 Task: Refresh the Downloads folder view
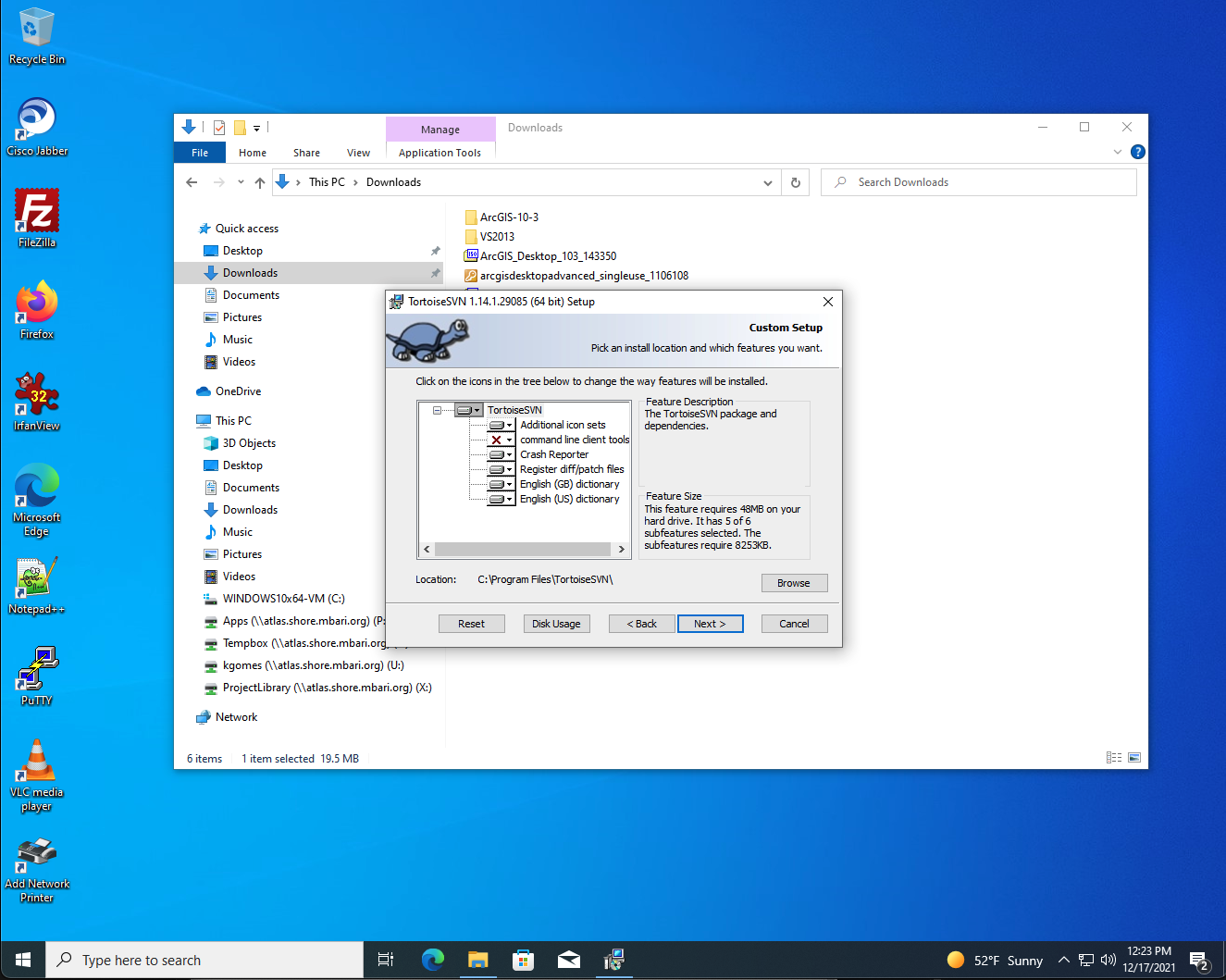pos(796,182)
